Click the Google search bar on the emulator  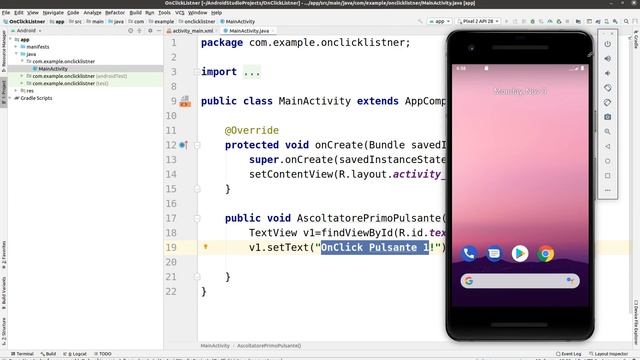(x=520, y=281)
